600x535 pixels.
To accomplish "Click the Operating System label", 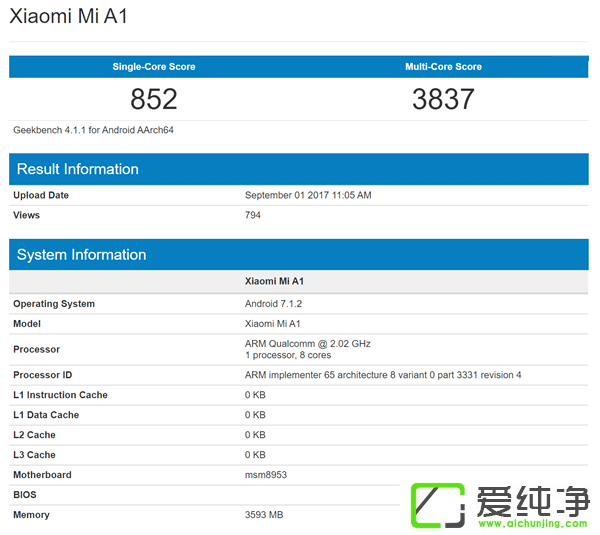I will pyautogui.click(x=54, y=304).
